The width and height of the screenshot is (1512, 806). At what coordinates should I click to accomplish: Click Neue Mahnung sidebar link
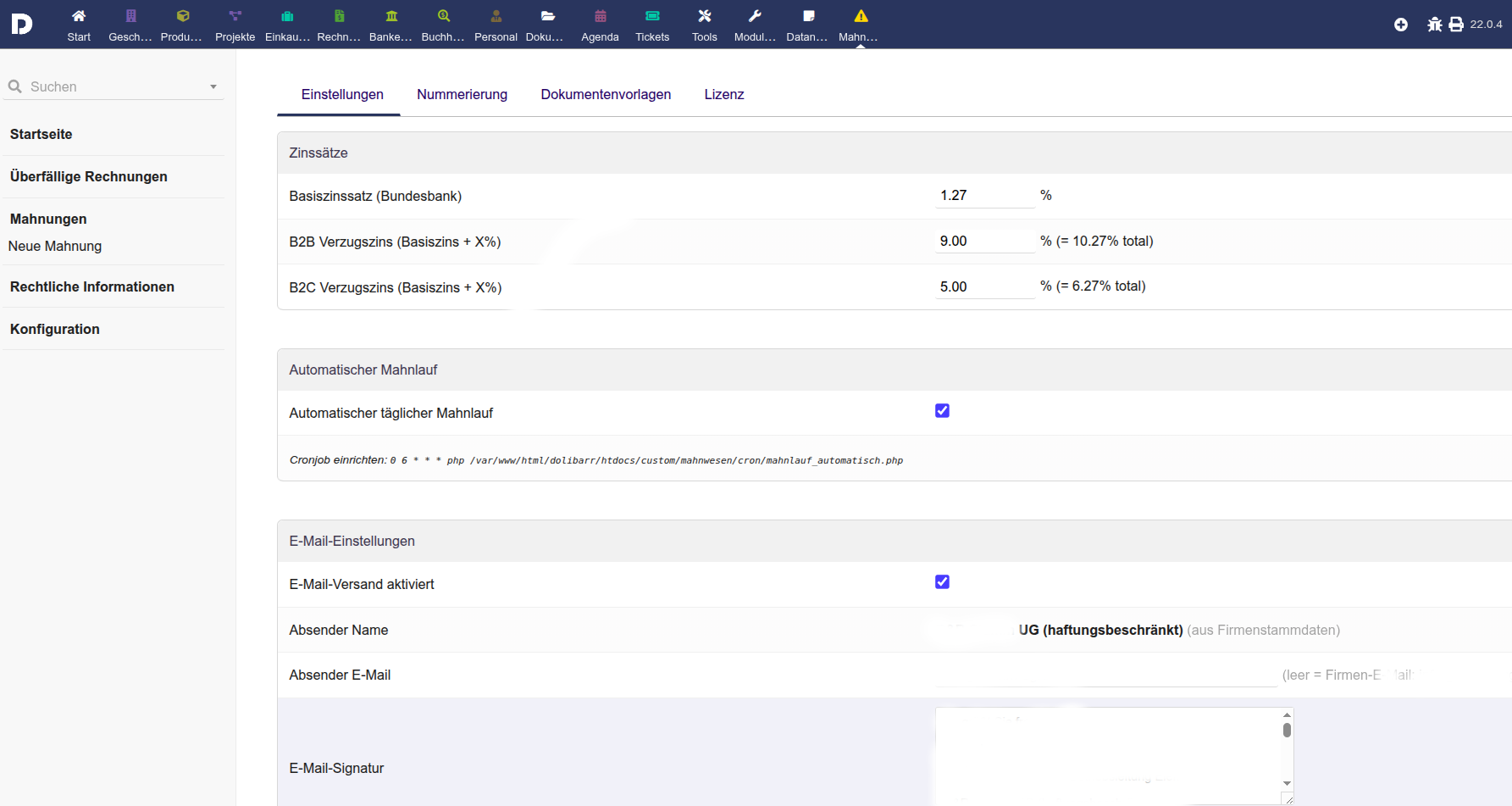[x=55, y=246]
